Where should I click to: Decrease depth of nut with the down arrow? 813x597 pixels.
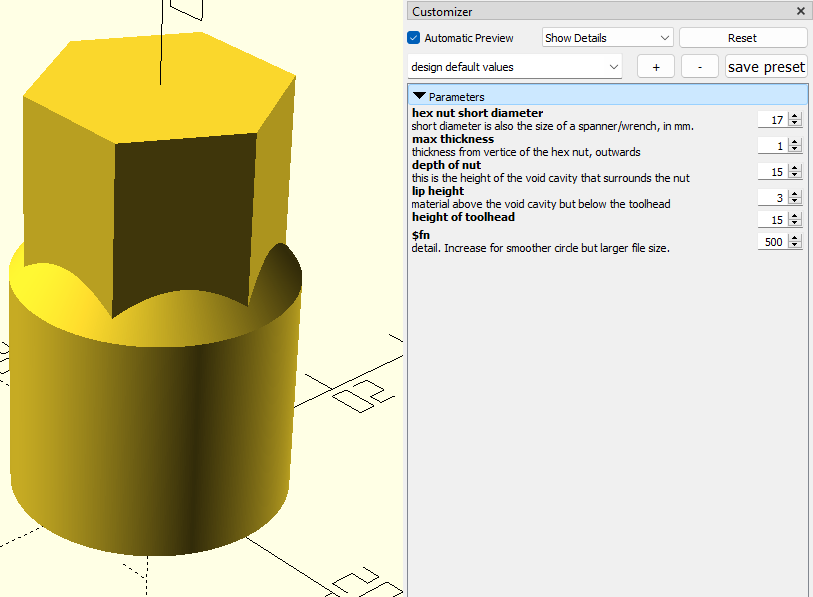[x=794, y=175]
